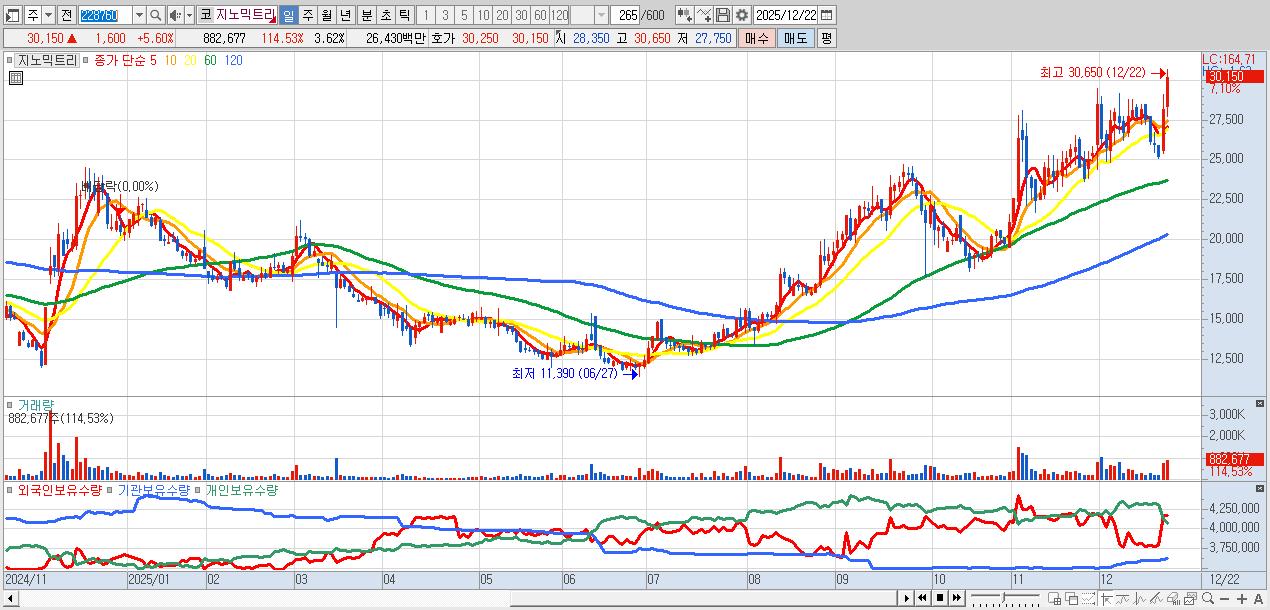Click the moving average overlay icon
The height and width of the screenshot is (610, 1270).
1123,598
